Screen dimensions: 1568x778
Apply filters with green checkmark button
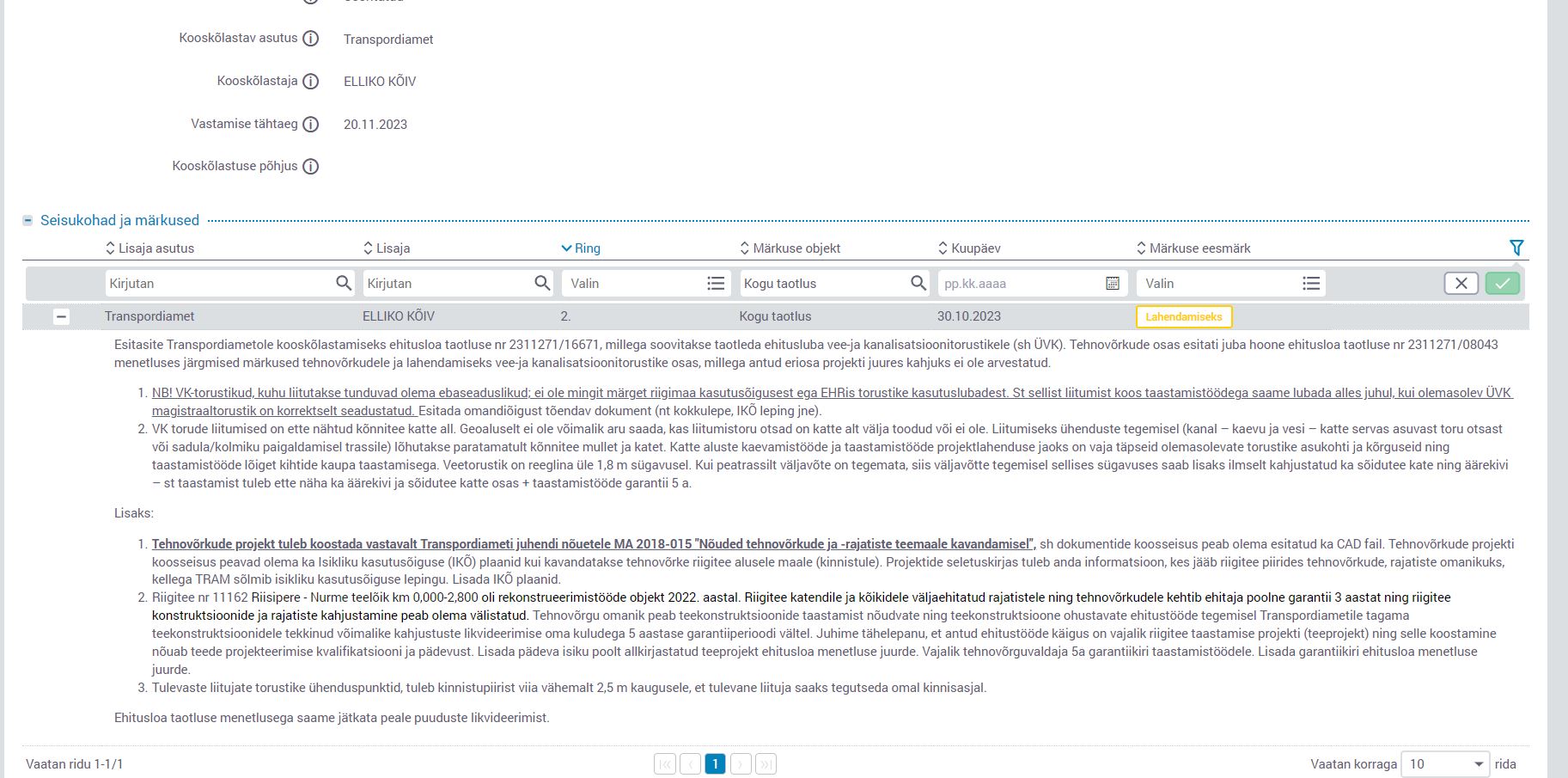(1503, 284)
